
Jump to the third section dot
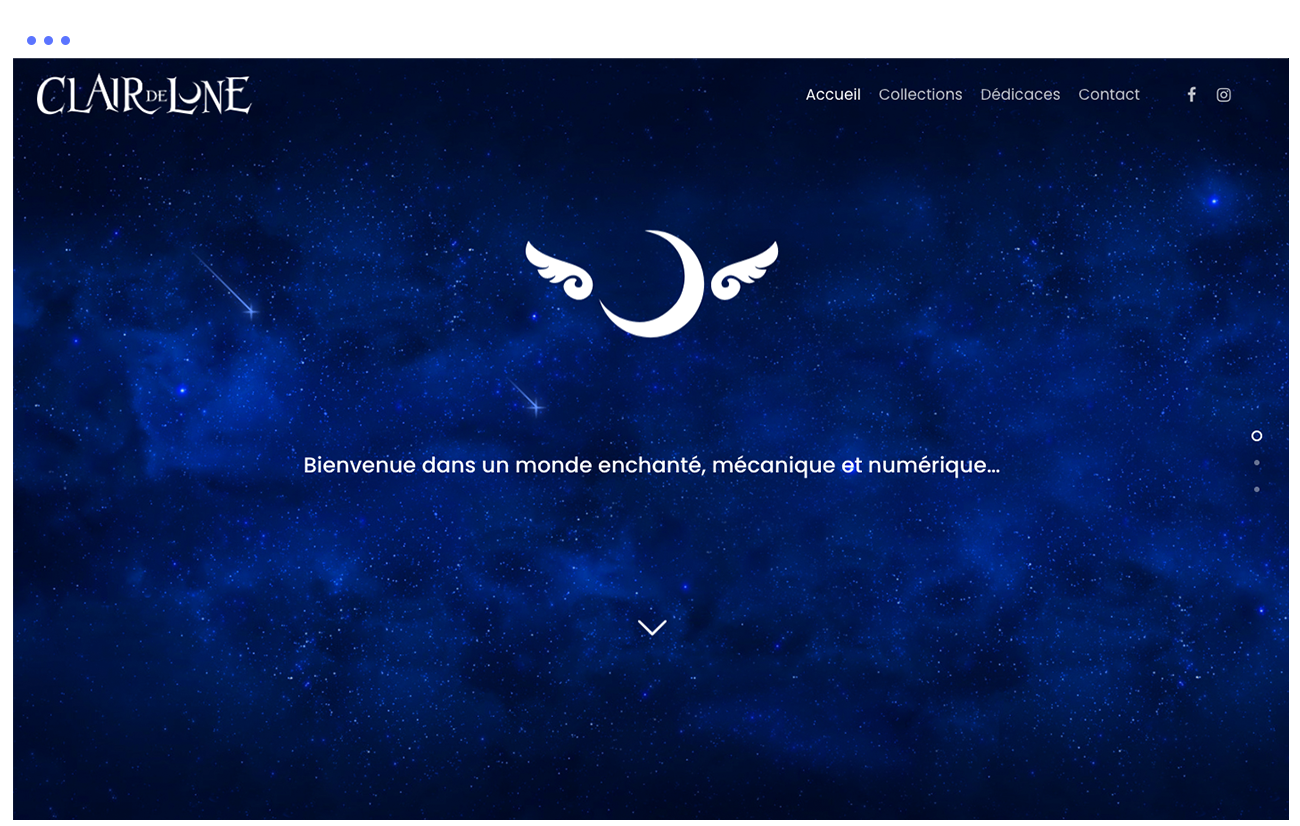tap(1257, 490)
